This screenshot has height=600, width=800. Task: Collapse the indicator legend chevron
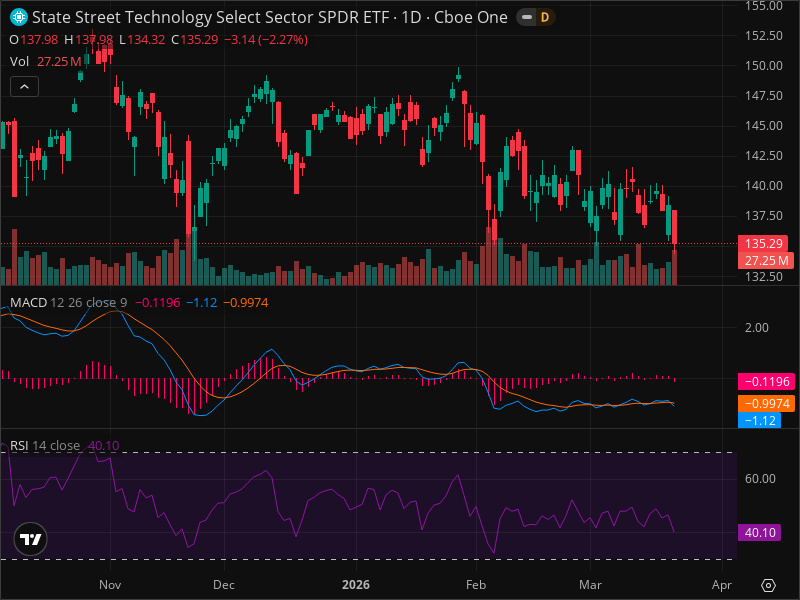click(x=24, y=87)
